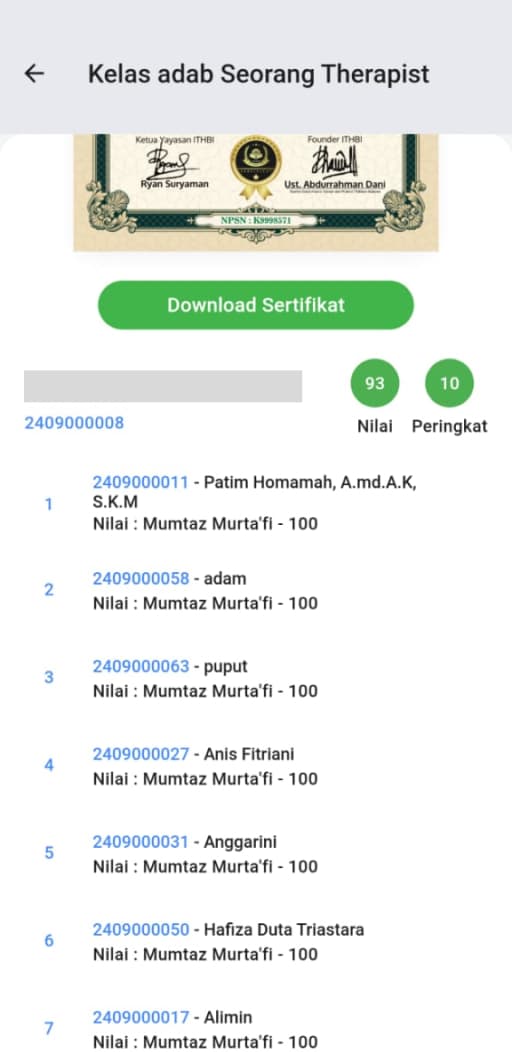Click the Download Sertifikat button

[256, 305]
